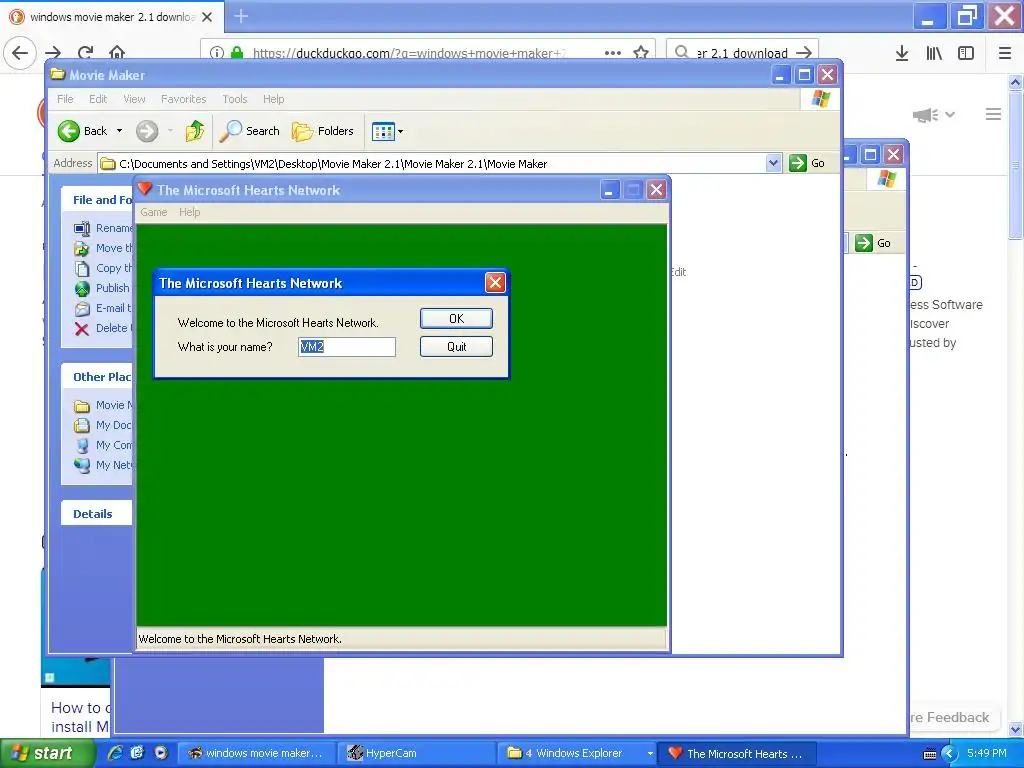Switch to Firefox taskbar button
The image size is (1024, 768).
[257, 753]
